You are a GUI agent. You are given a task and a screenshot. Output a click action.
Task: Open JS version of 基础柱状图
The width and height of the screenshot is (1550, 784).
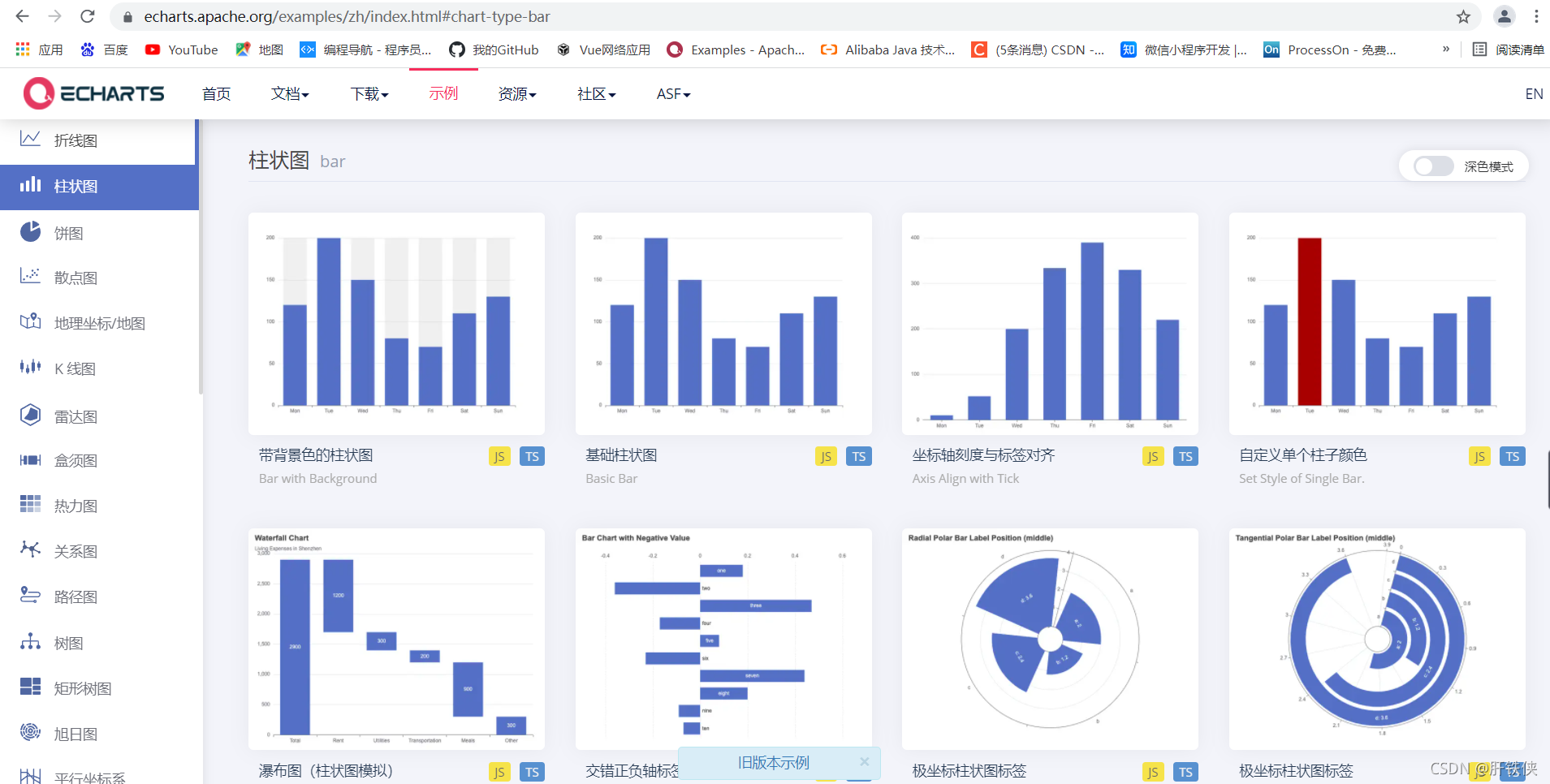click(x=826, y=456)
